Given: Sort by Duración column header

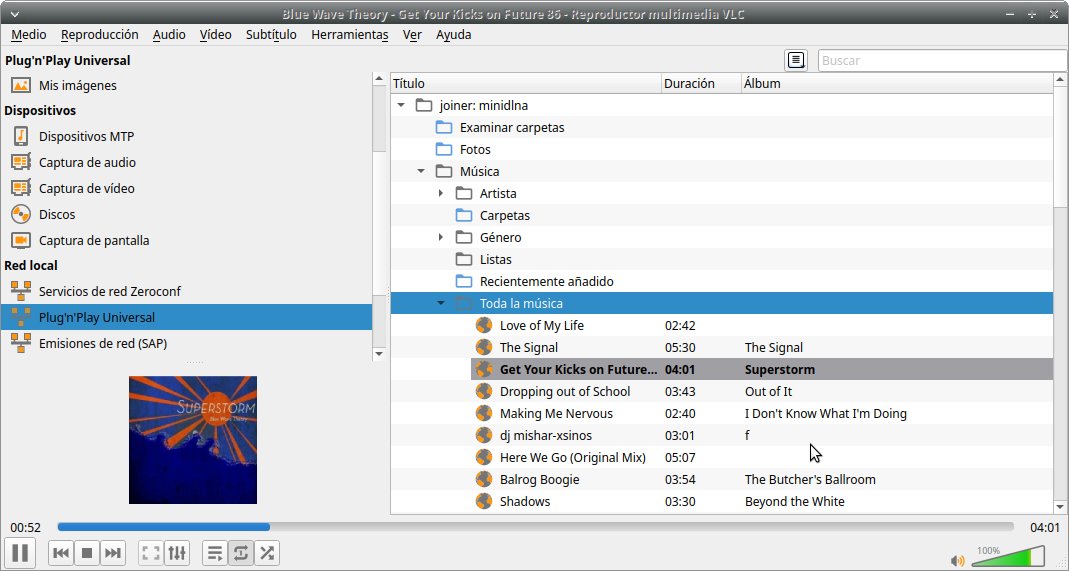Looking at the screenshot, I should click(702, 83).
